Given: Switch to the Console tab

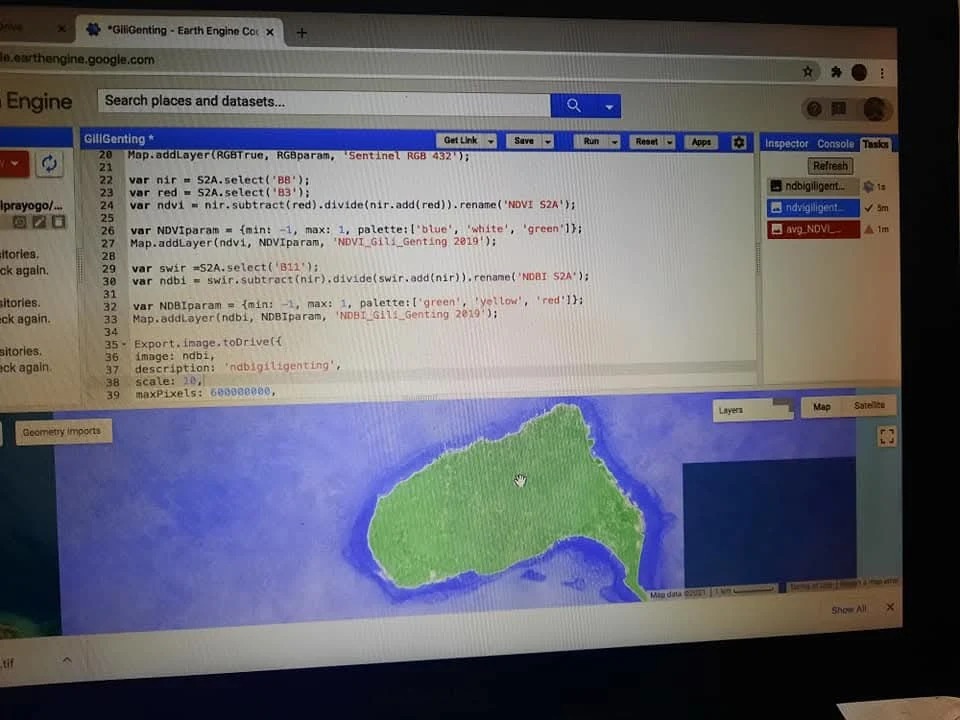Looking at the screenshot, I should point(835,144).
